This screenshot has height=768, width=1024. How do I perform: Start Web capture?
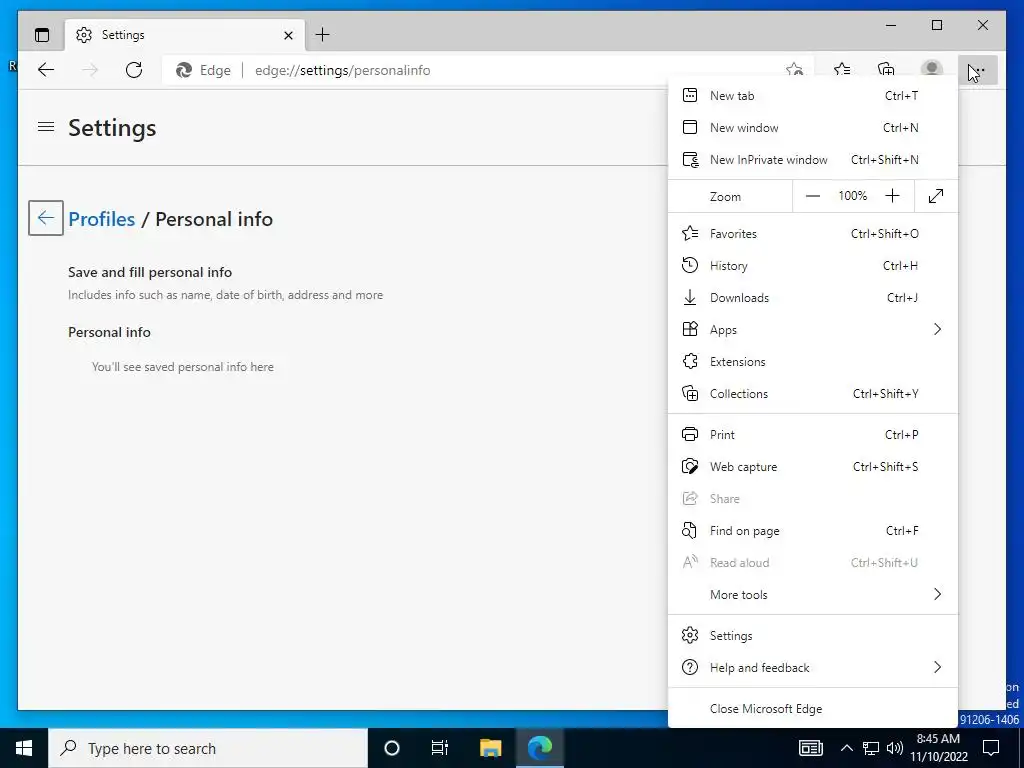[x=813, y=466]
